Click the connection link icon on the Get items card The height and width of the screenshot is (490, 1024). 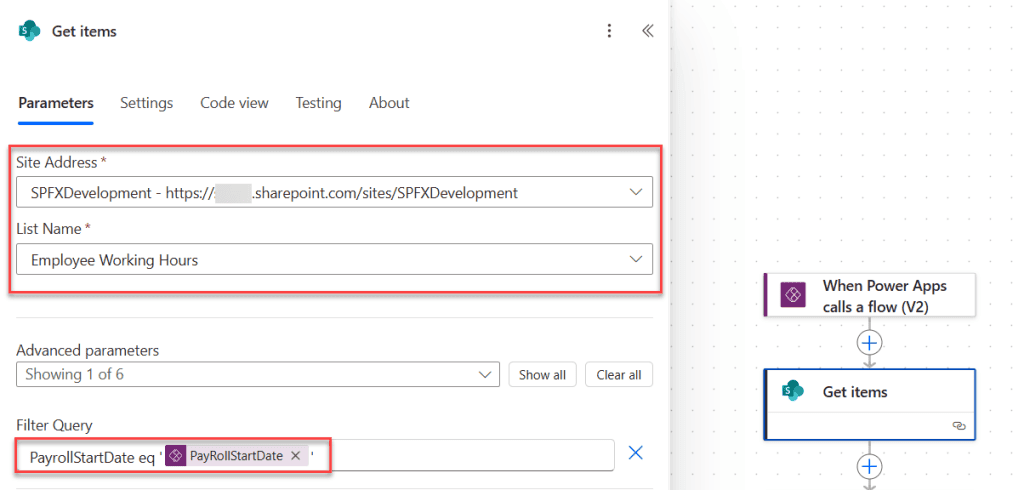[x=959, y=425]
